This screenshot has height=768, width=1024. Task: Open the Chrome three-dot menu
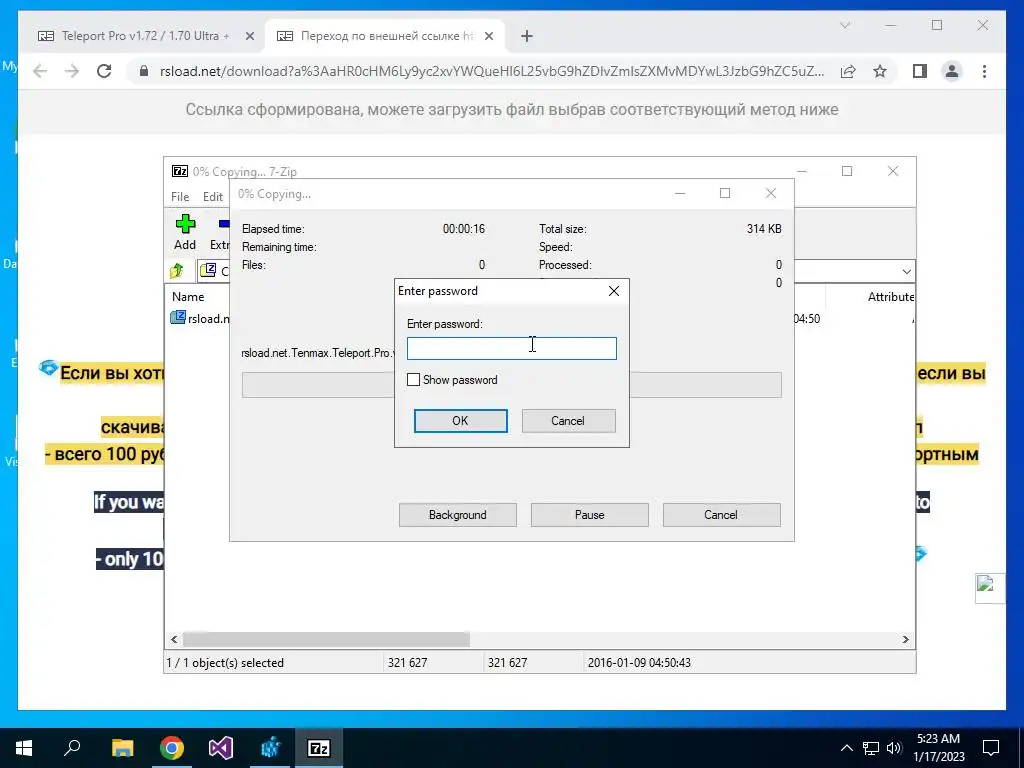[x=984, y=71]
